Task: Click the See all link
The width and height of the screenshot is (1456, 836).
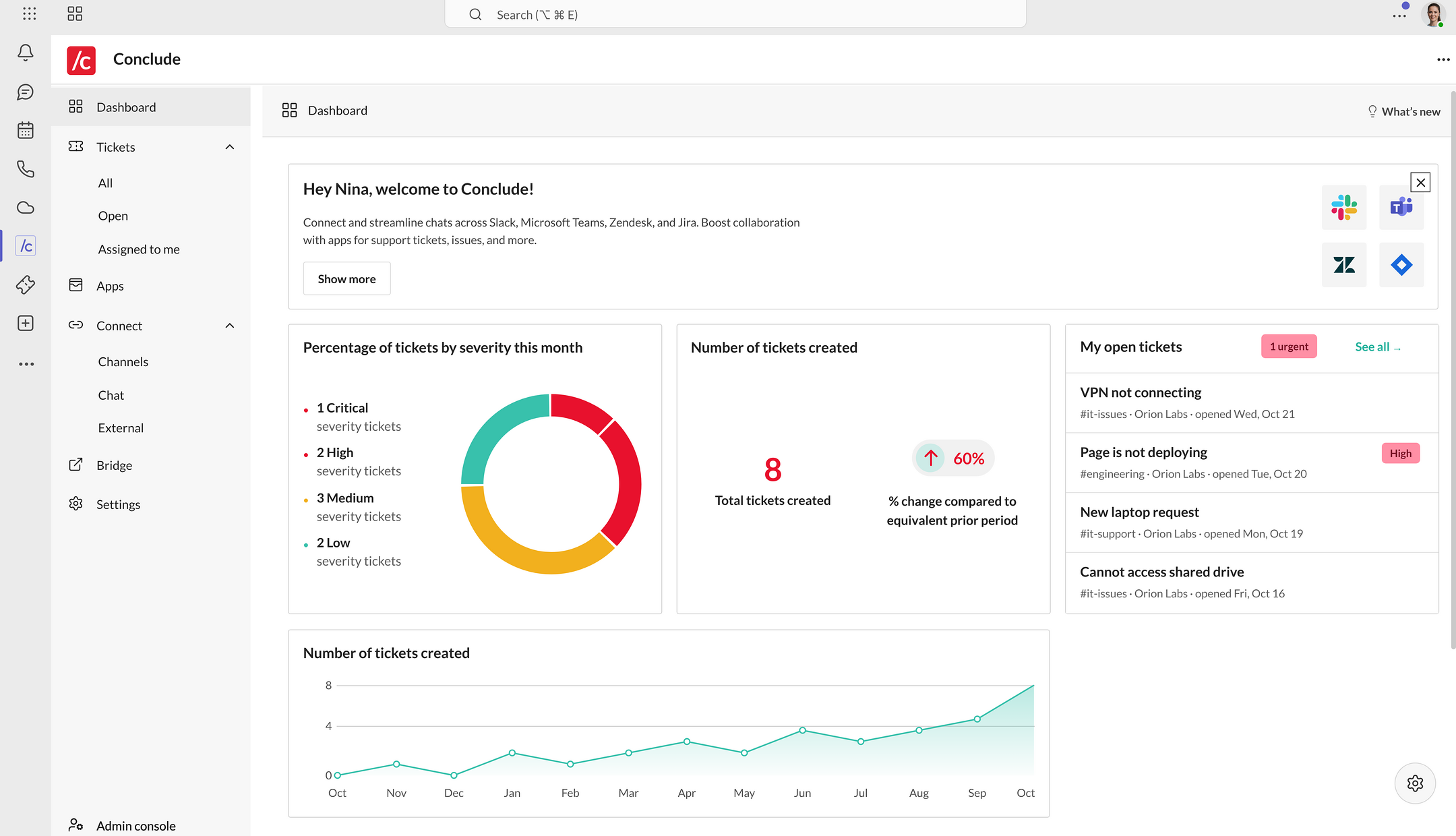Action: click(x=1378, y=347)
